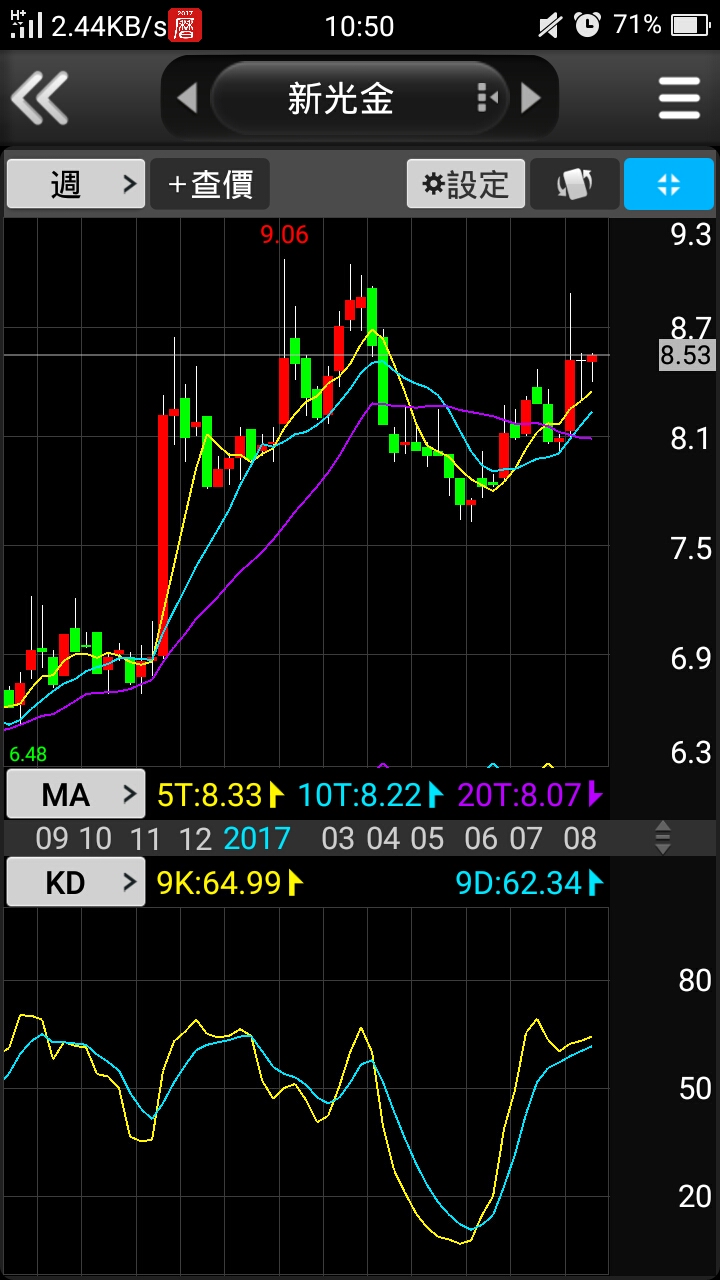Tap the panel resize up-down handle
The width and height of the screenshot is (720, 1280).
pos(663,837)
